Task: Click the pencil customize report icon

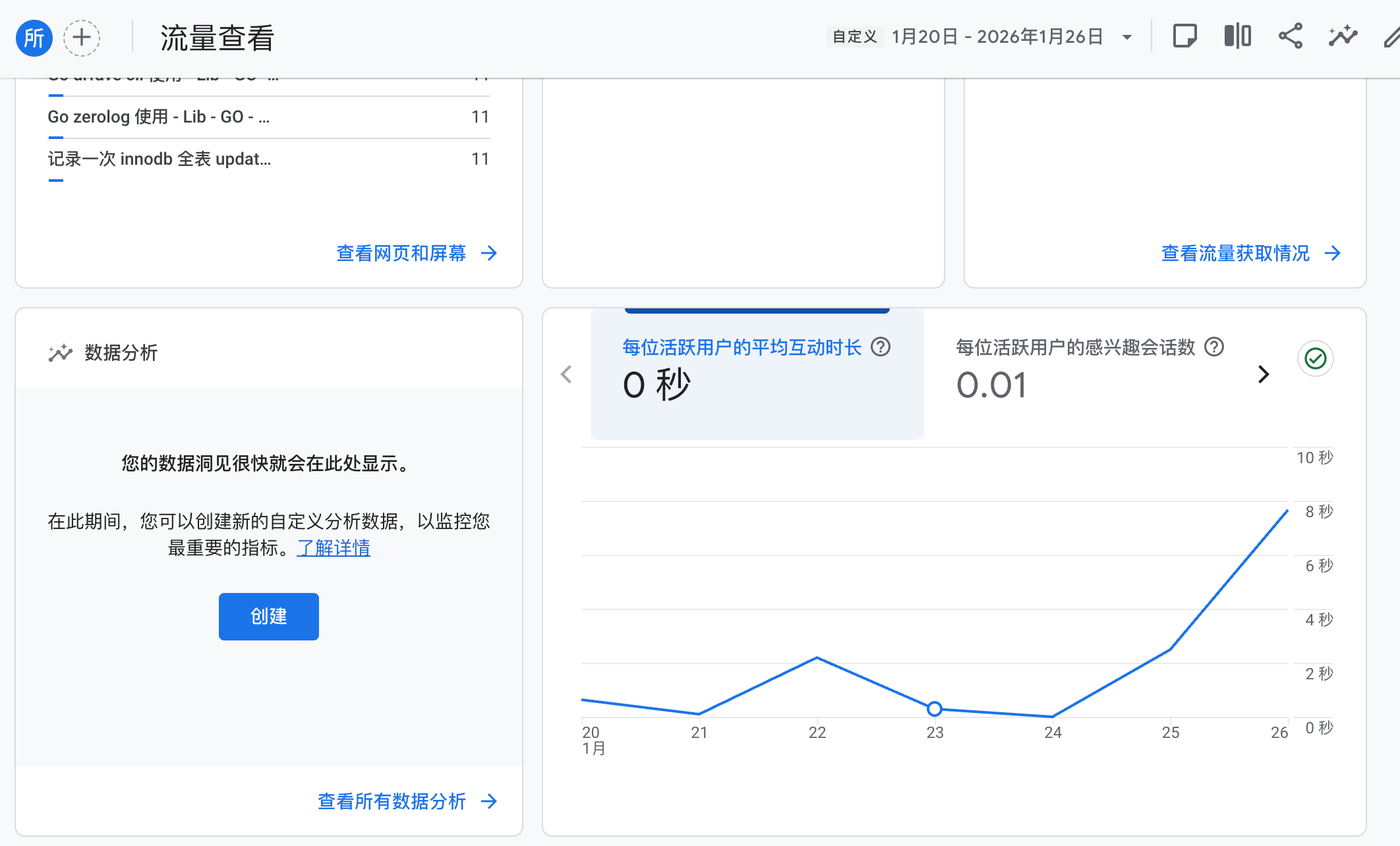Action: point(1391,38)
